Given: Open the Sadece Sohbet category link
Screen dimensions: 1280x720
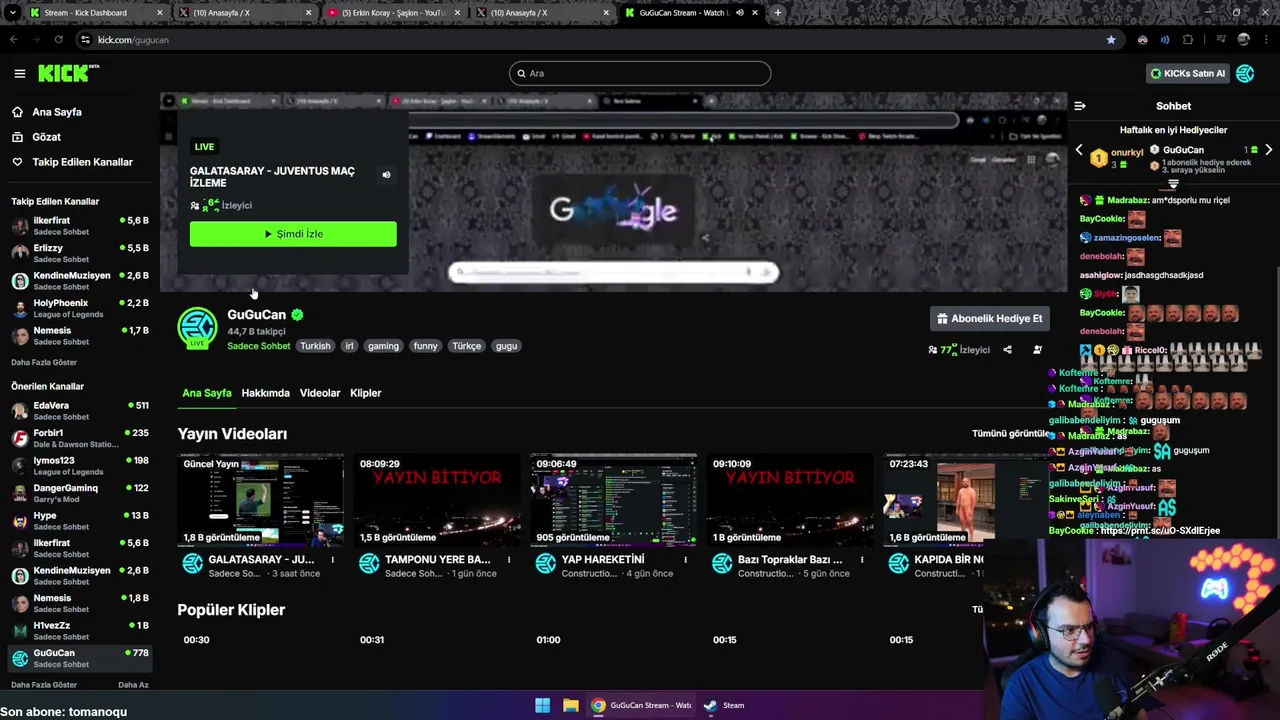Looking at the screenshot, I should pyautogui.click(x=258, y=346).
